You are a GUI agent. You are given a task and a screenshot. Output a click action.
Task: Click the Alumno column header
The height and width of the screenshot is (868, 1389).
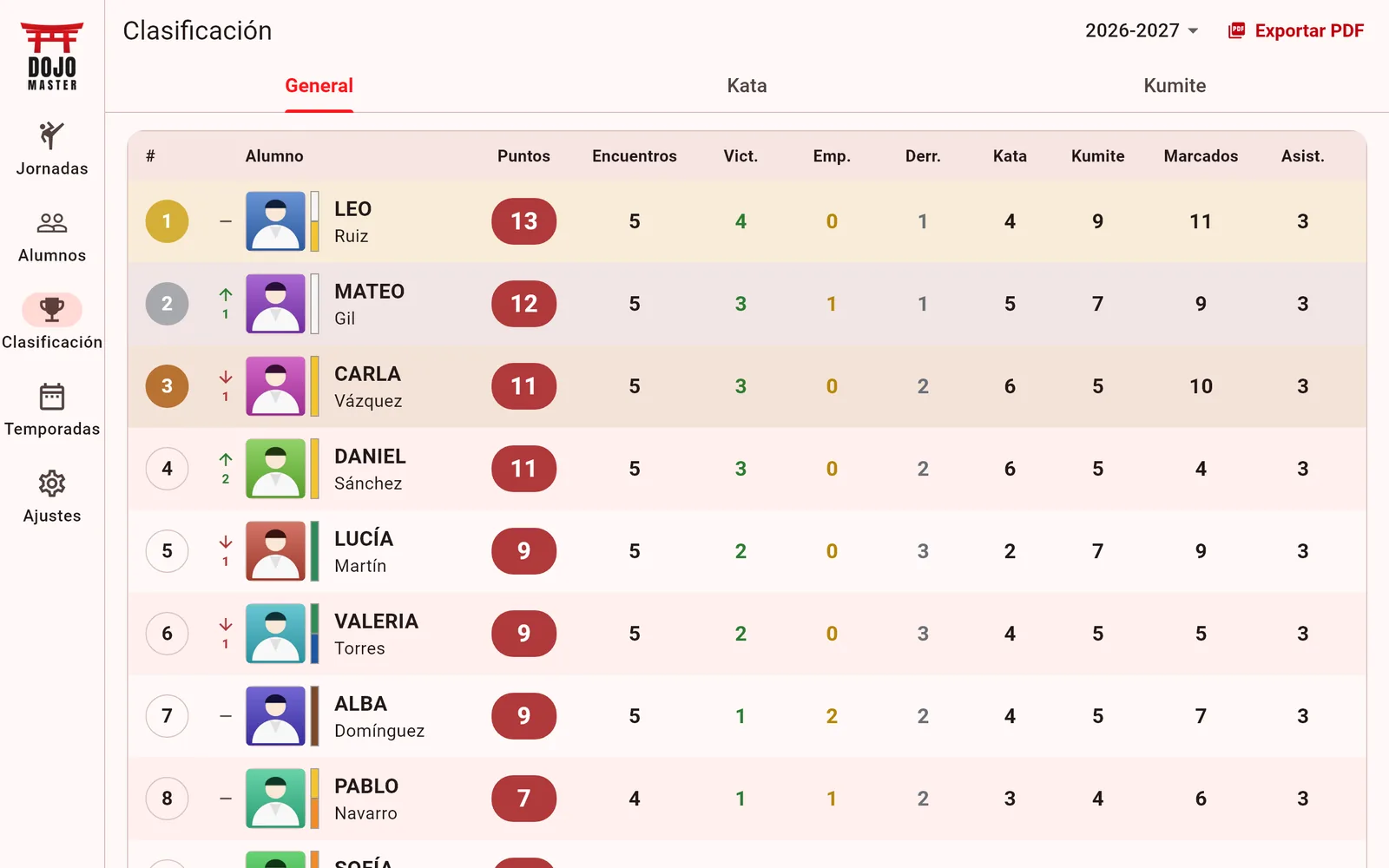274,156
